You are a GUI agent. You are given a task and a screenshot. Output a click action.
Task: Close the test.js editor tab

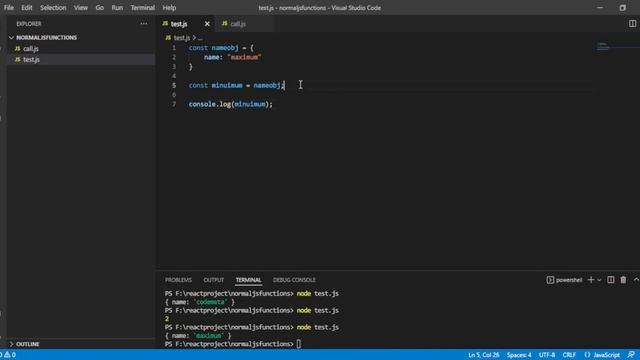(x=207, y=24)
